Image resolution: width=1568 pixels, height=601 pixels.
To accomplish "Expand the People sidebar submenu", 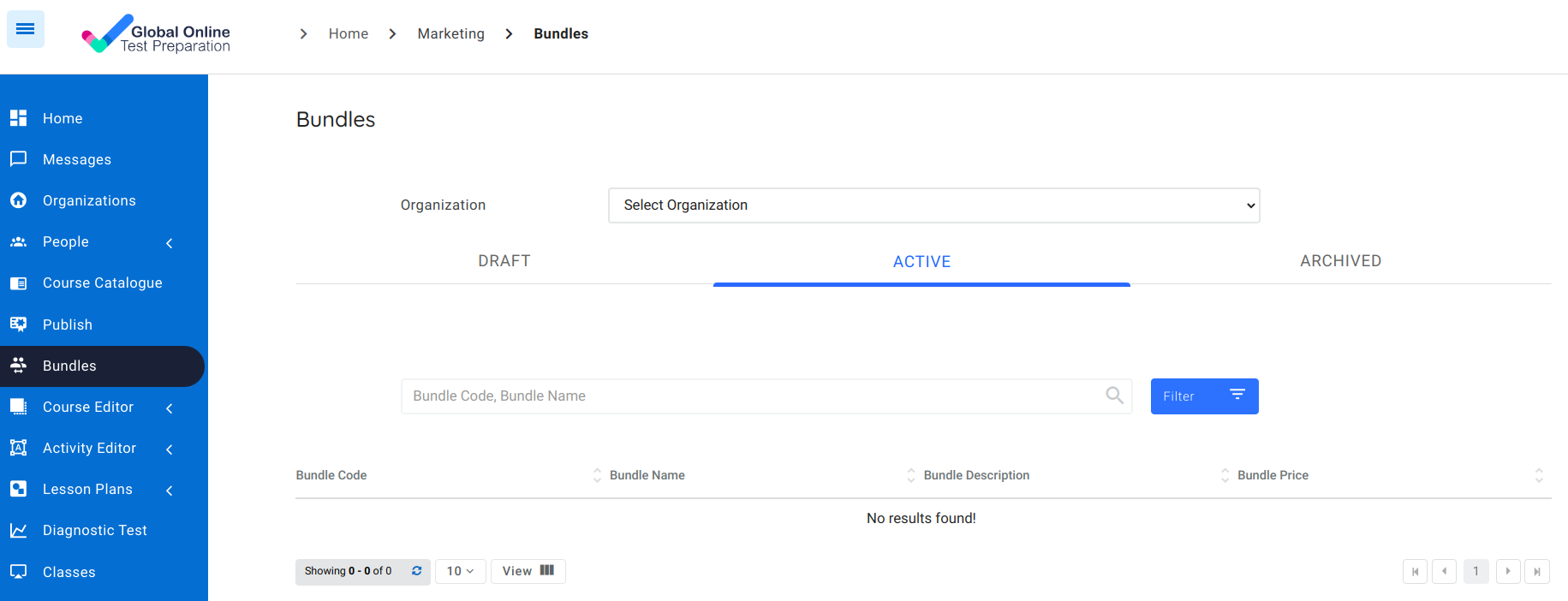I will 170,242.
